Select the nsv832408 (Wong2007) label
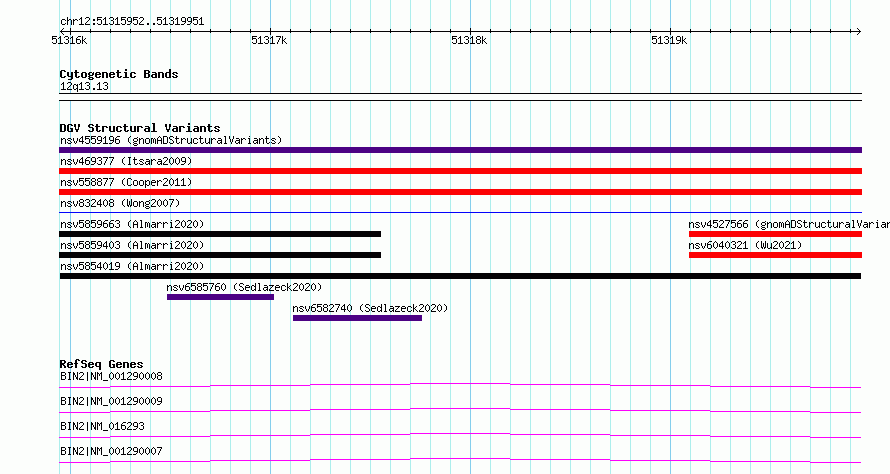890x474 pixels. (x=120, y=203)
